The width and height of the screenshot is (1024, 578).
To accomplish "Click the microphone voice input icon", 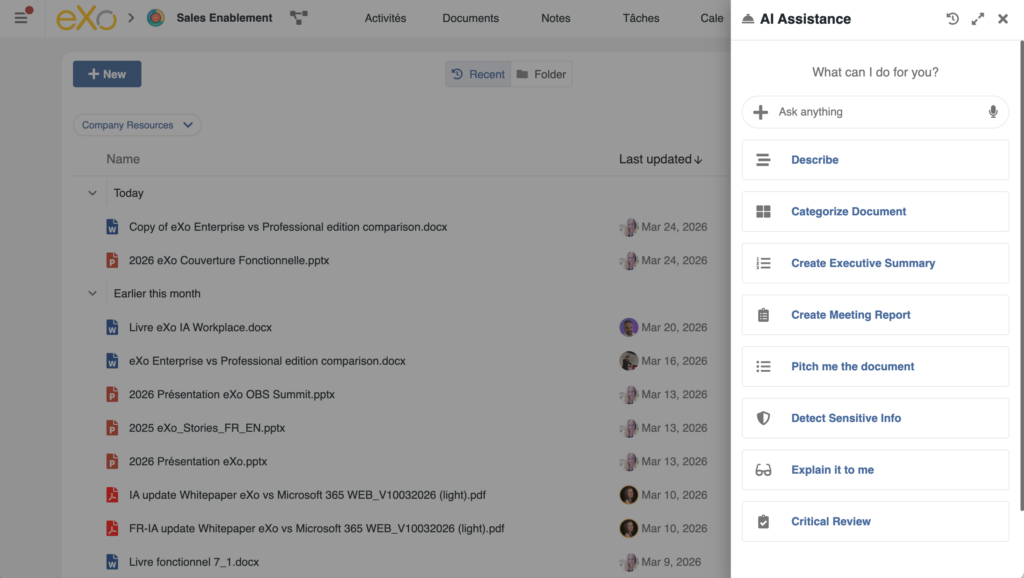I will click(x=992, y=112).
